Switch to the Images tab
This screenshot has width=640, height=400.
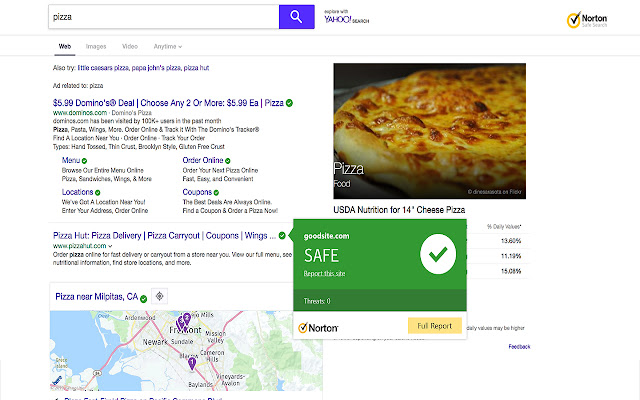point(96,46)
